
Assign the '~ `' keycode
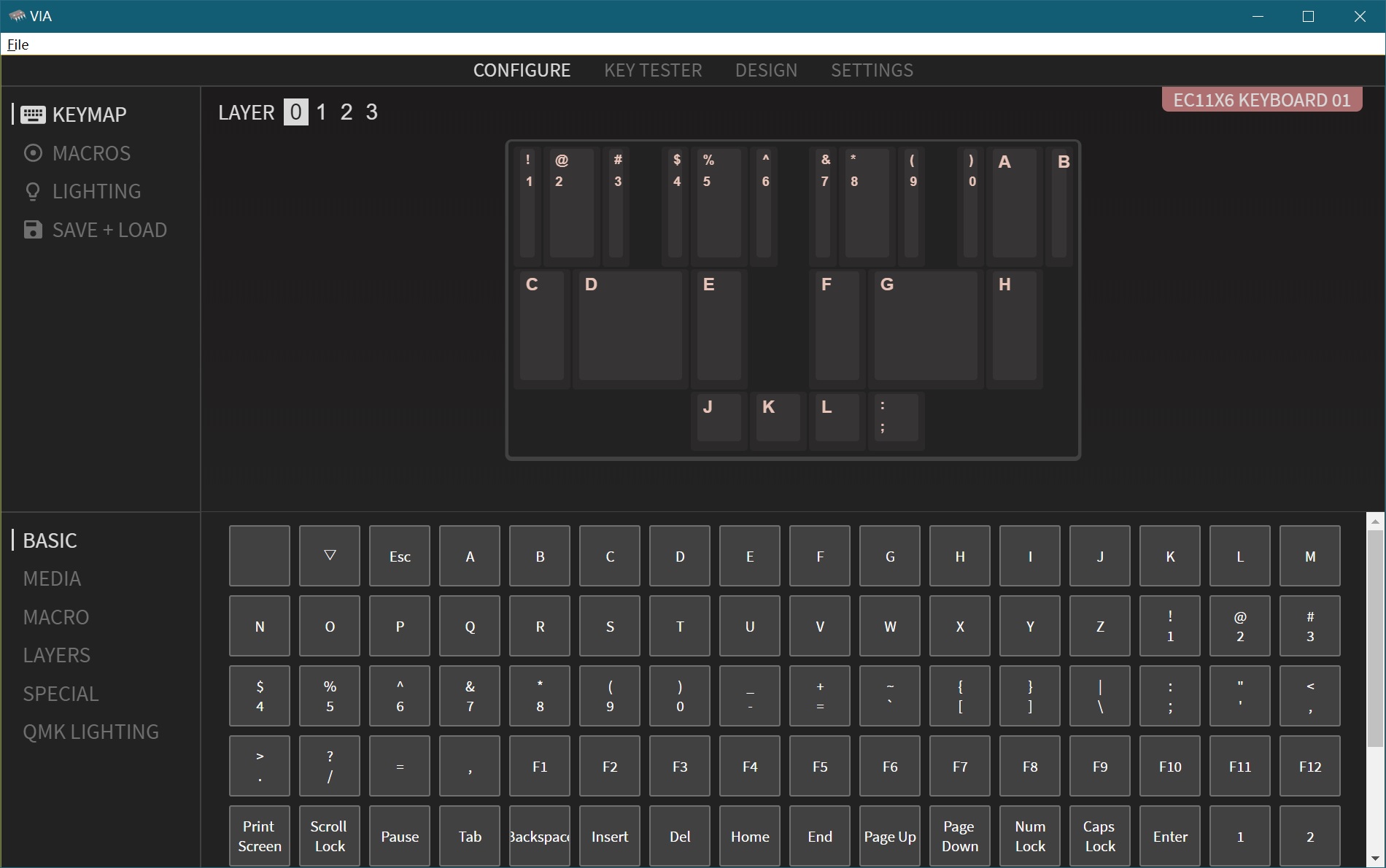click(x=890, y=696)
